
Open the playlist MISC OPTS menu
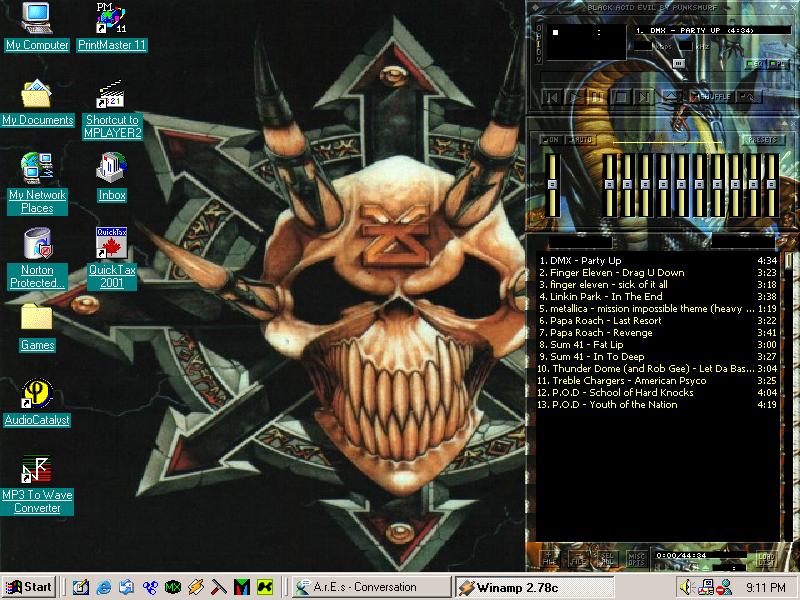(x=636, y=558)
